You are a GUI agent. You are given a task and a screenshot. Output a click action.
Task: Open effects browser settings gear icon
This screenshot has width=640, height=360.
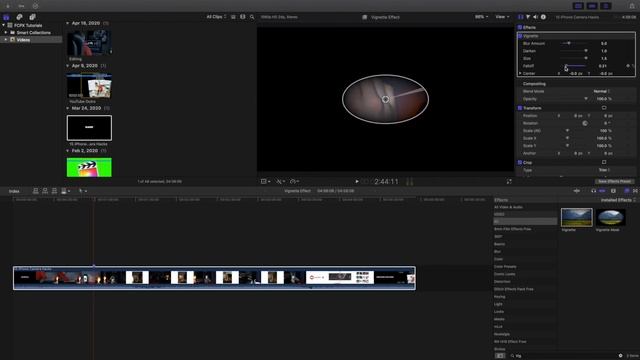tap(620, 356)
